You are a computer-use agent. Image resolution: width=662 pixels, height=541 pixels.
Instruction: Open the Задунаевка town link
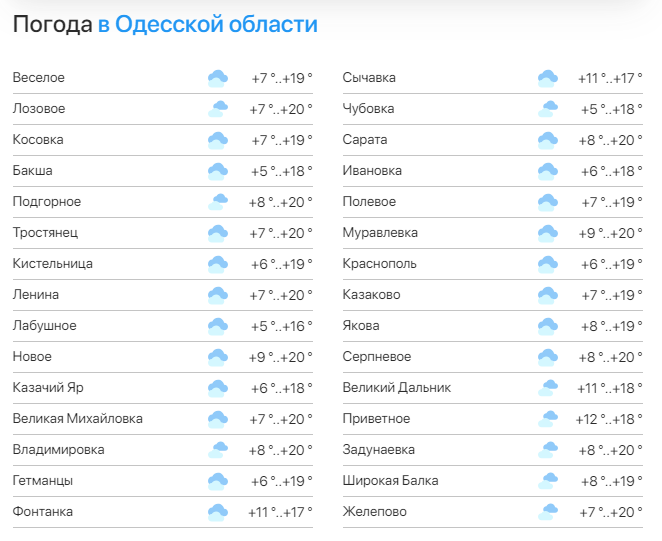pyautogui.click(x=378, y=450)
